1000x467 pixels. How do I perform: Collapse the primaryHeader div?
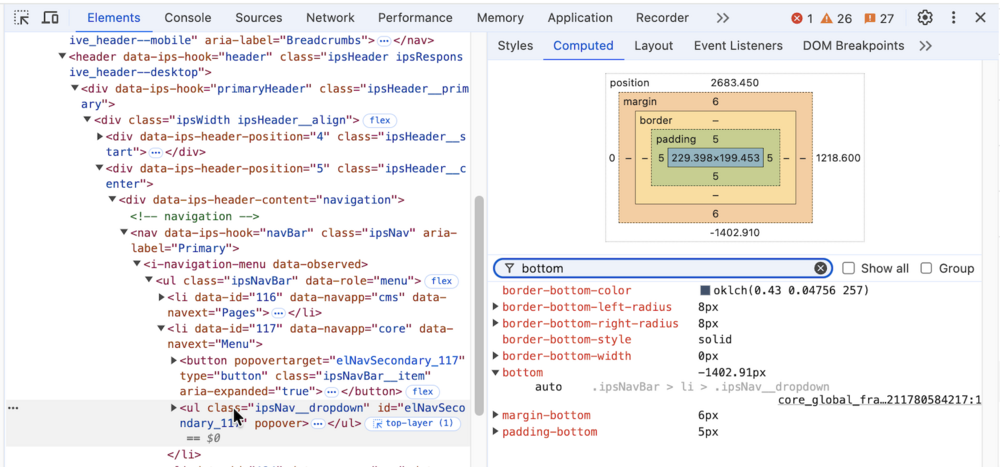point(75,89)
